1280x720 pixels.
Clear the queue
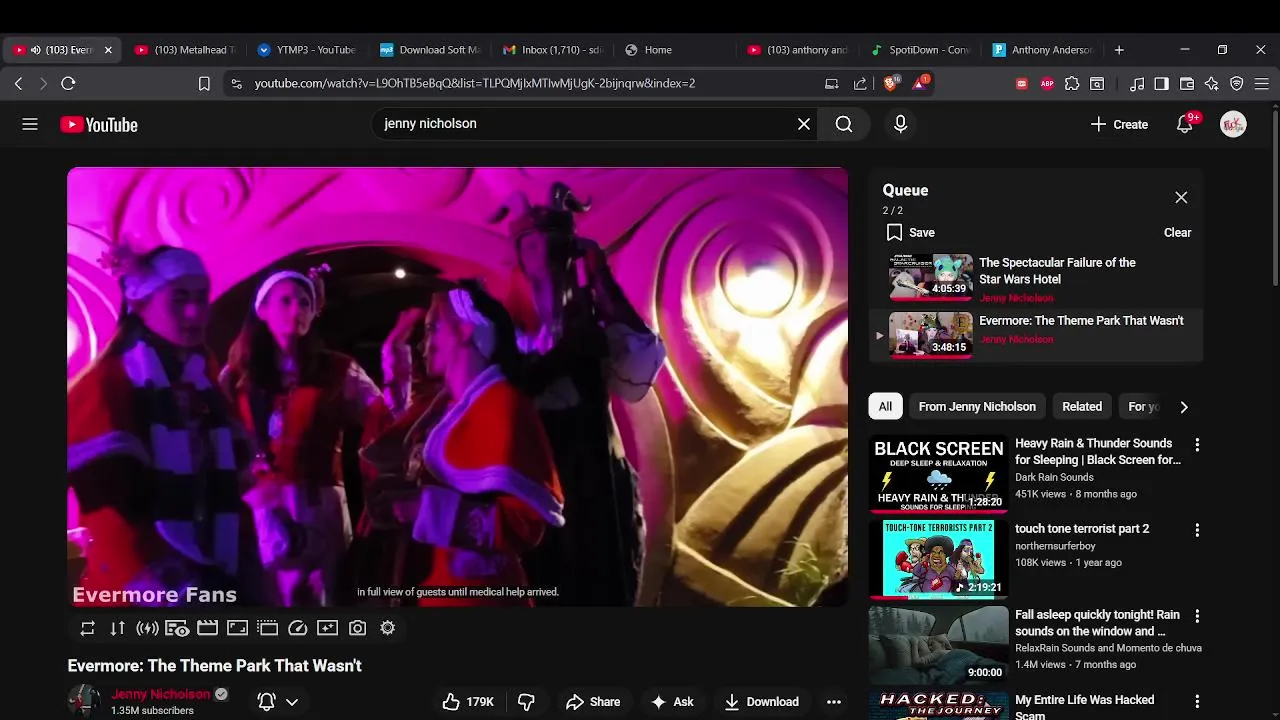tap(1177, 232)
